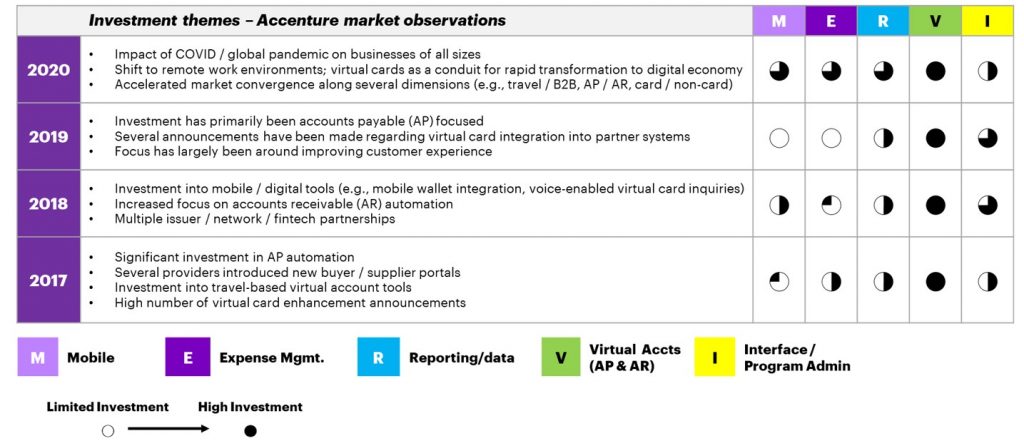
Task: Select the 2020 Virtual Accts full circle
Action: pyautogui.click(x=935, y=70)
